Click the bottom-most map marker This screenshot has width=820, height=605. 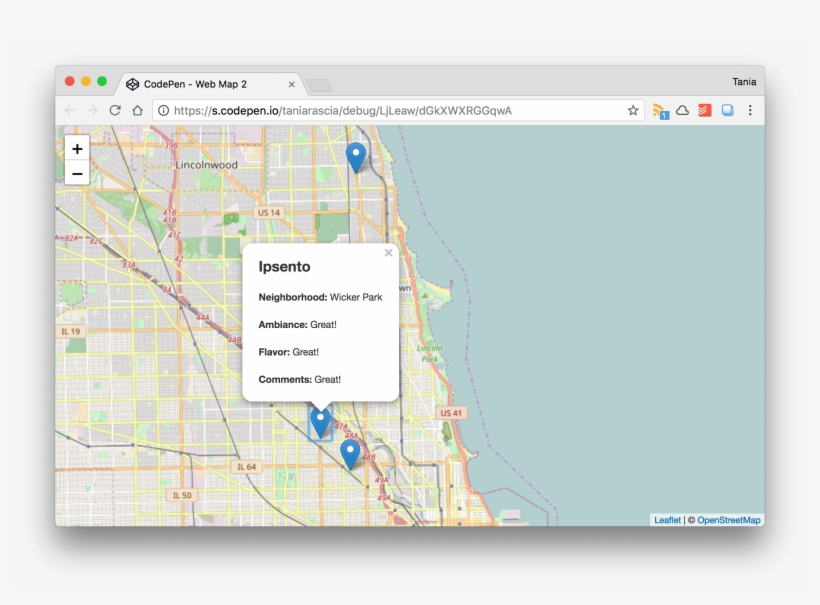[x=350, y=453]
